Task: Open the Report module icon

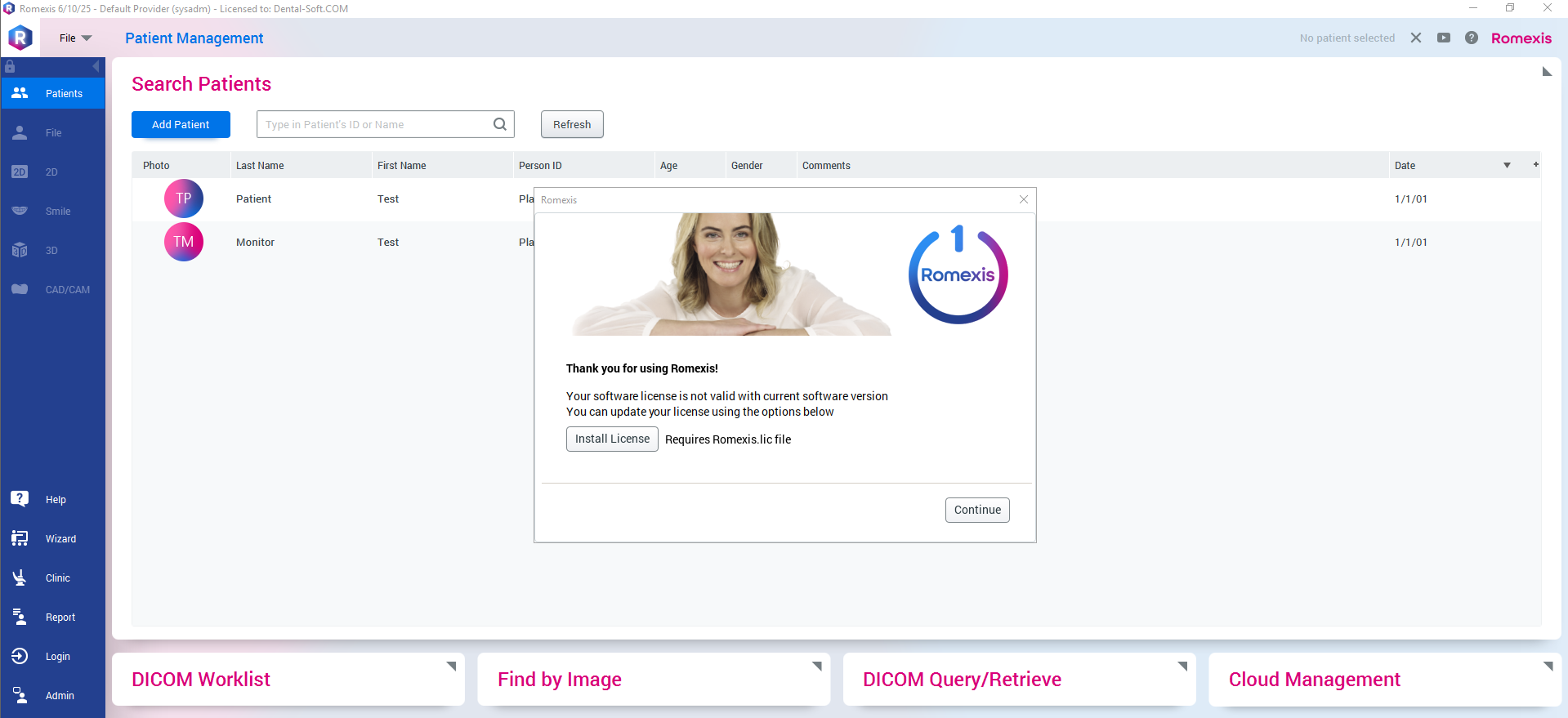Action: click(x=20, y=617)
